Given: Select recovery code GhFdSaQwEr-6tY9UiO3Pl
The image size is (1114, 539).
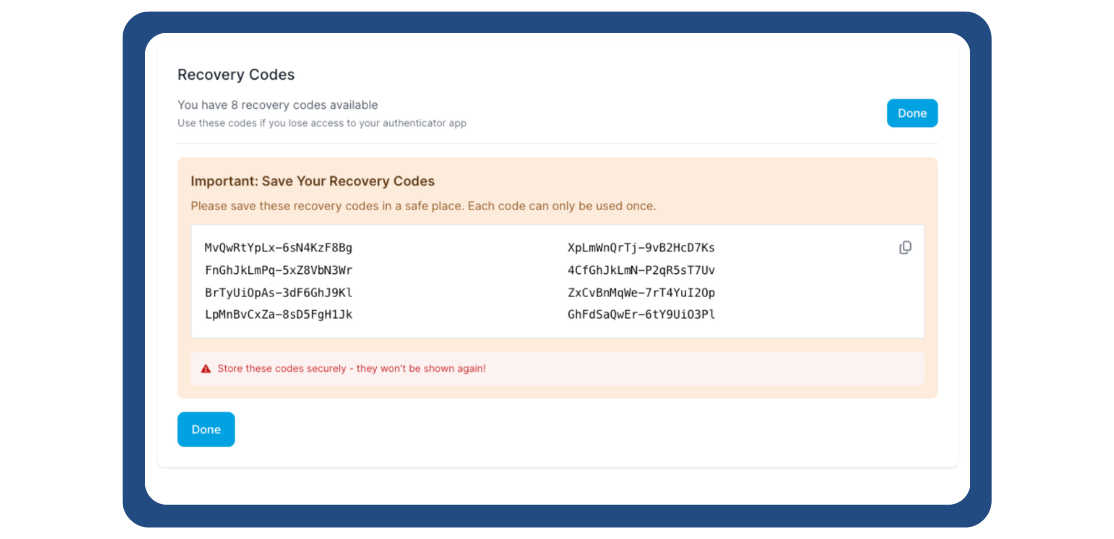Looking at the screenshot, I should pos(642,315).
